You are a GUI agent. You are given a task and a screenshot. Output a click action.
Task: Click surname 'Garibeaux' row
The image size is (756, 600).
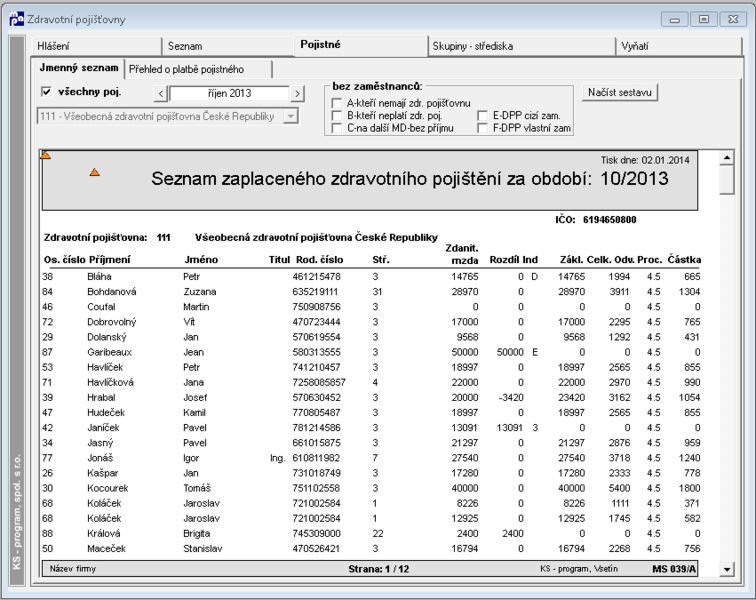click(109, 352)
